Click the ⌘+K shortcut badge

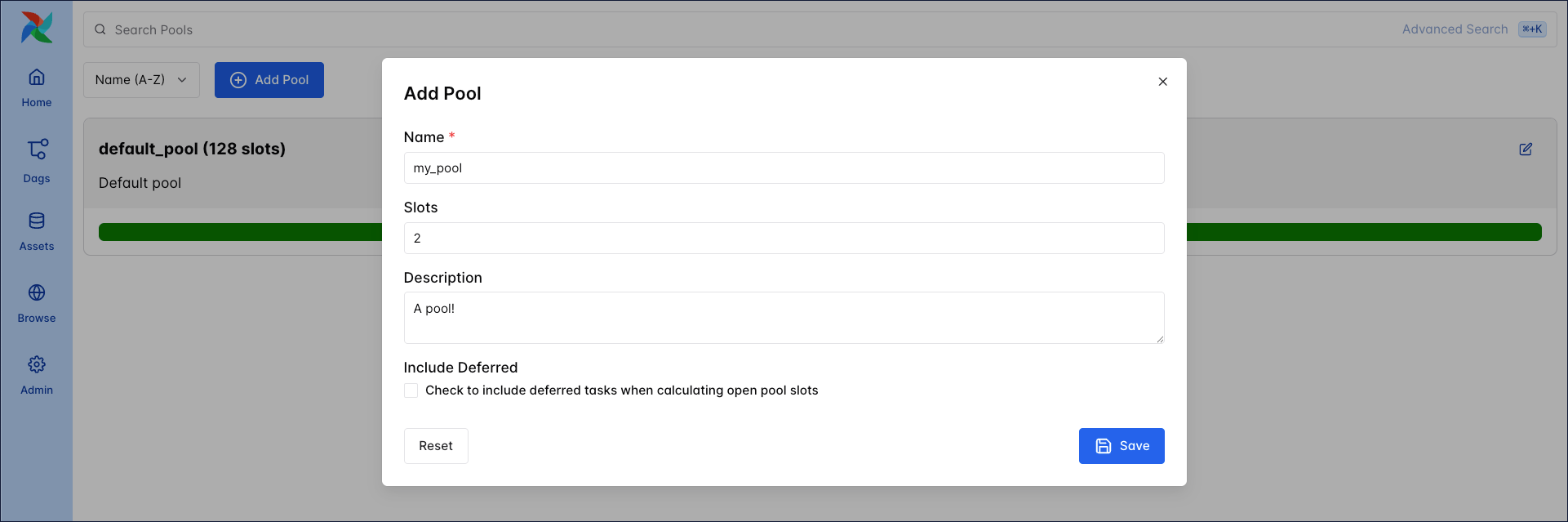[1532, 29]
